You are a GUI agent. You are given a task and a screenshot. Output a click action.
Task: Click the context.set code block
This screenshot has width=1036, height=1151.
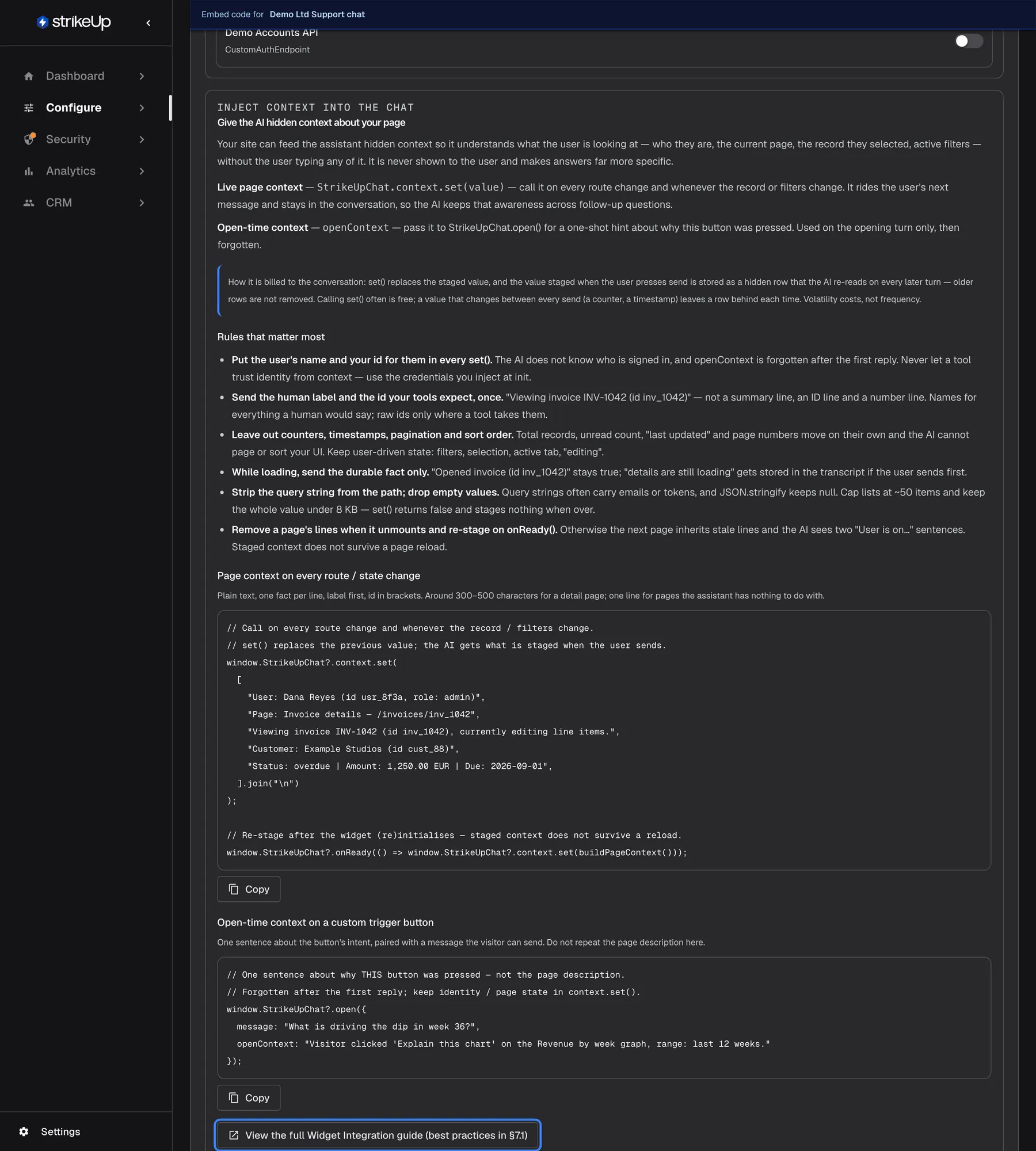pos(604,740)
